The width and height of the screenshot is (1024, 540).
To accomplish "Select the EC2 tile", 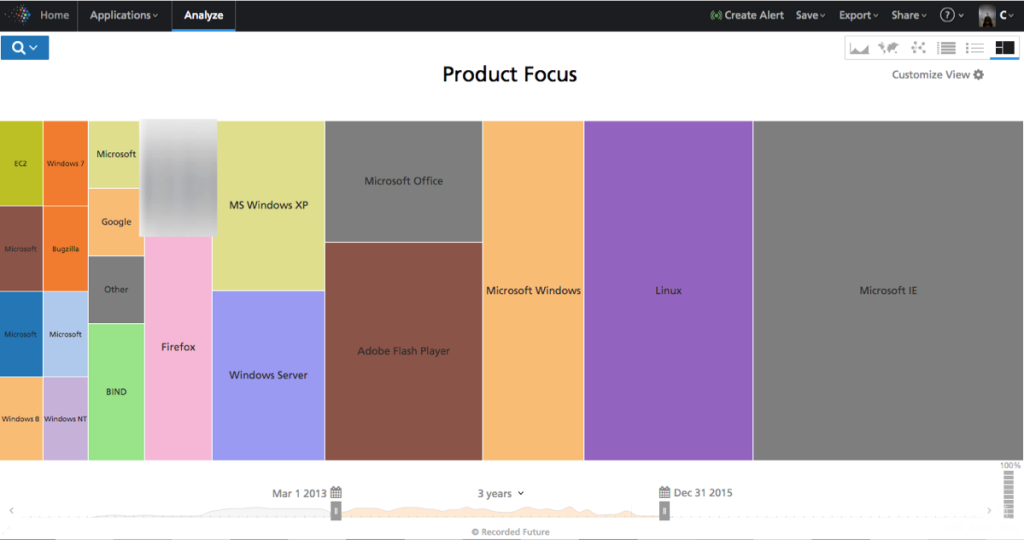I will [x=21, y=163].
